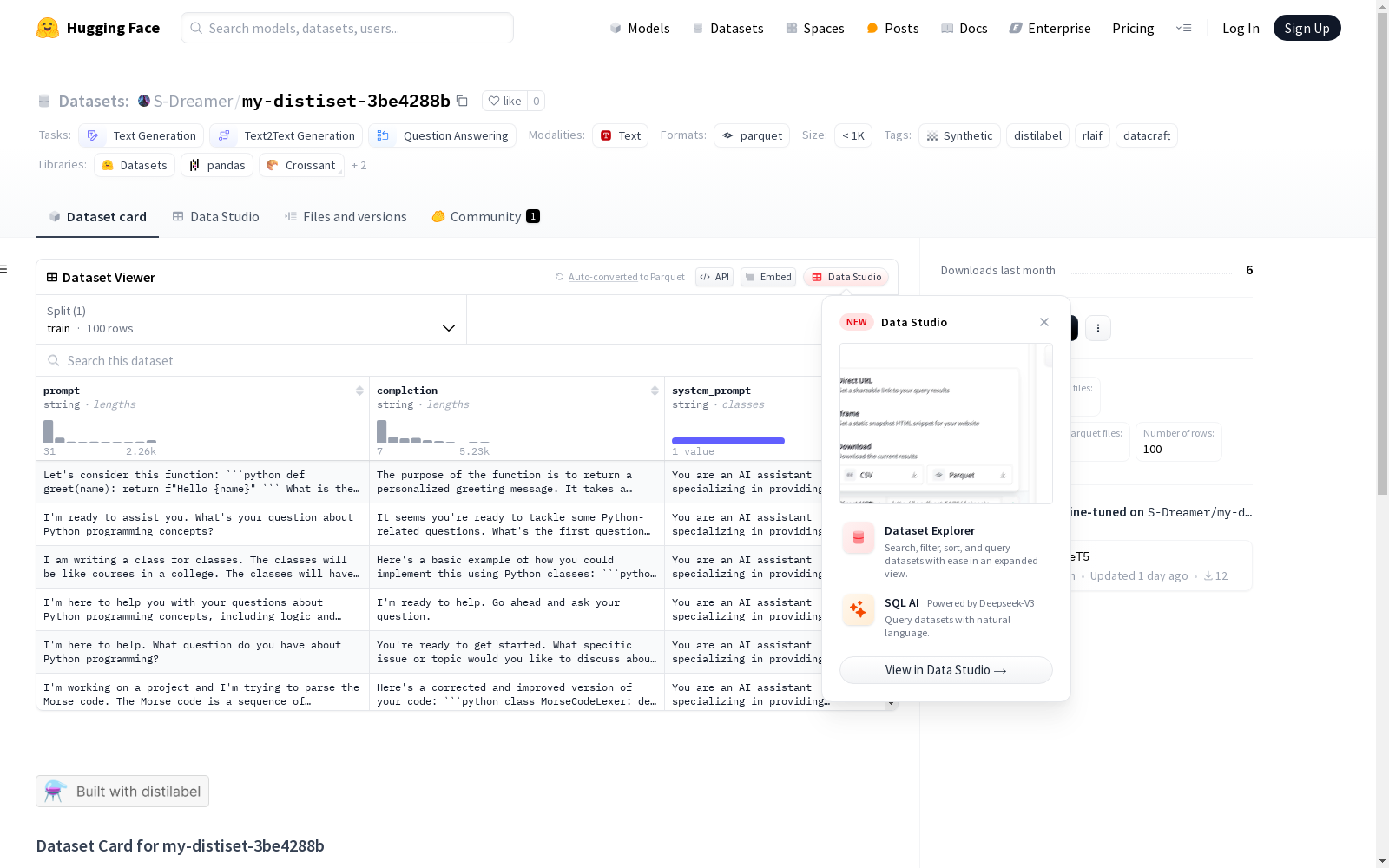Click View in Data Studio button
The width and height of the screenshot is (1389, 868).
[x=946, y=670]
